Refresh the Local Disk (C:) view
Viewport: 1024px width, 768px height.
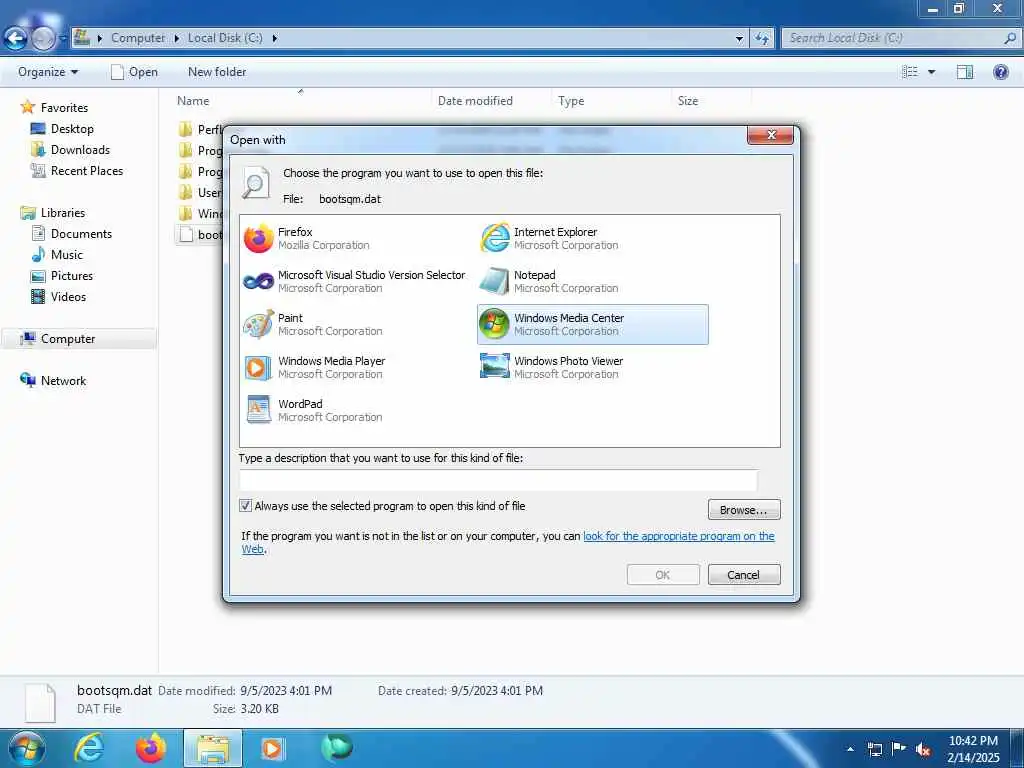coord(762,39)
